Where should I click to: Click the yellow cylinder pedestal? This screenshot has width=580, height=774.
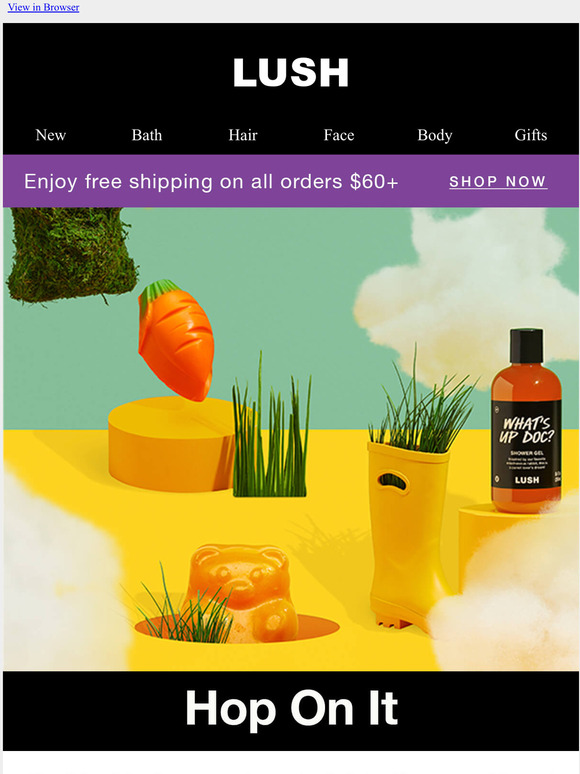172,444
